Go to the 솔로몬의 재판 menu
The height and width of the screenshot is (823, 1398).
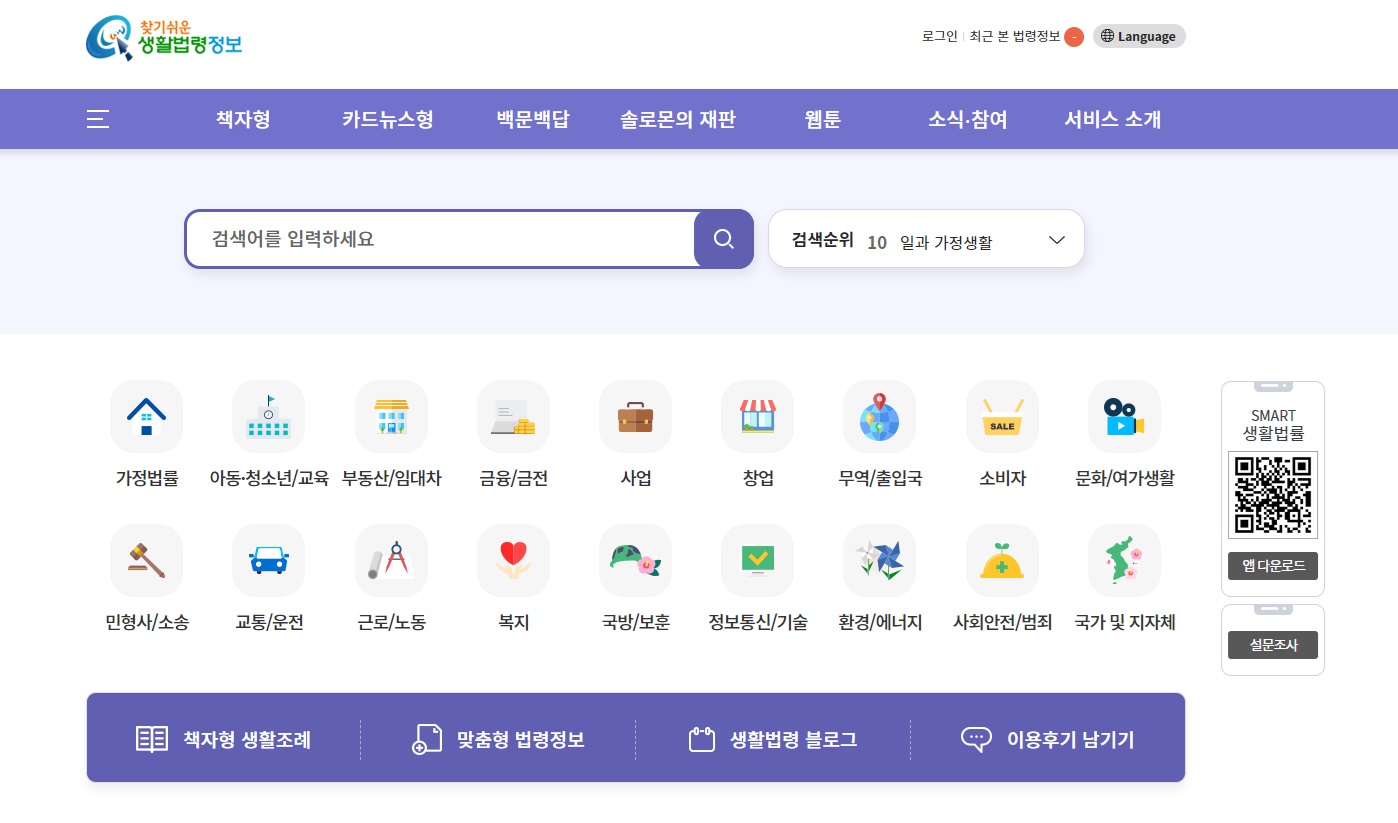click(x=677, y=120)
